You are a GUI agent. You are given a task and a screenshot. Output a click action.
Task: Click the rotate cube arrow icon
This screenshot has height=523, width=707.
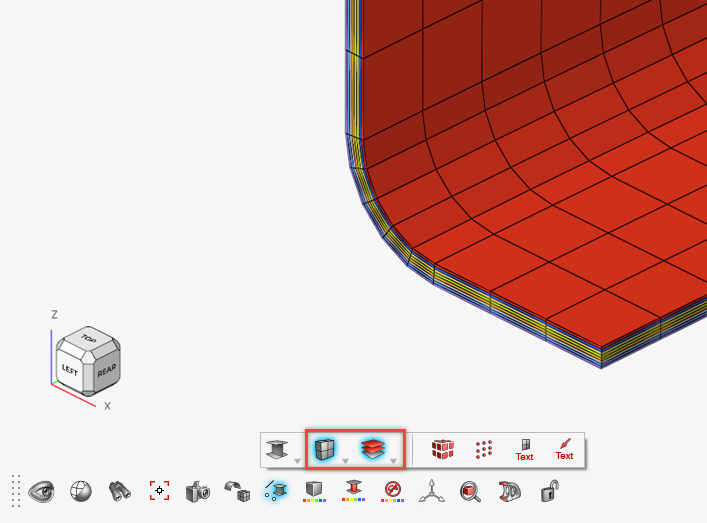pos(237,491)
